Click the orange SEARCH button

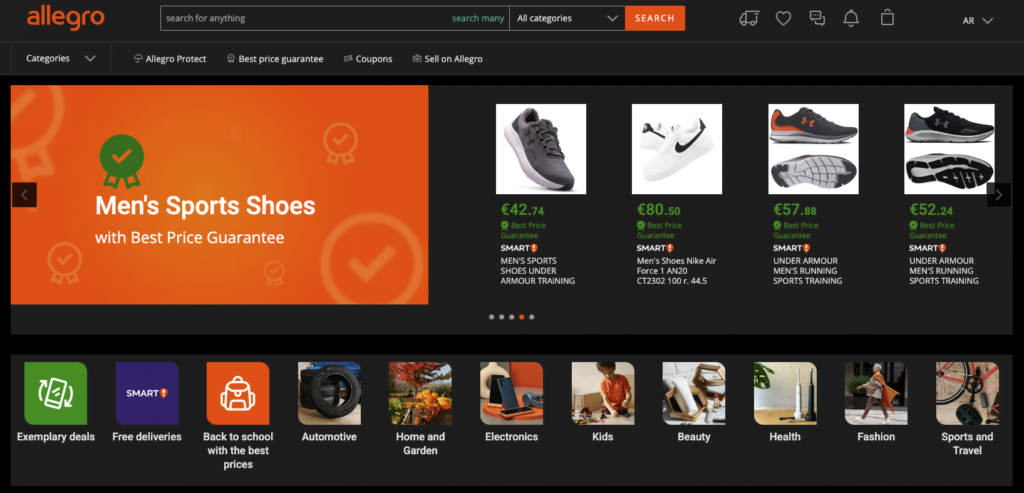tap(654, 18)
